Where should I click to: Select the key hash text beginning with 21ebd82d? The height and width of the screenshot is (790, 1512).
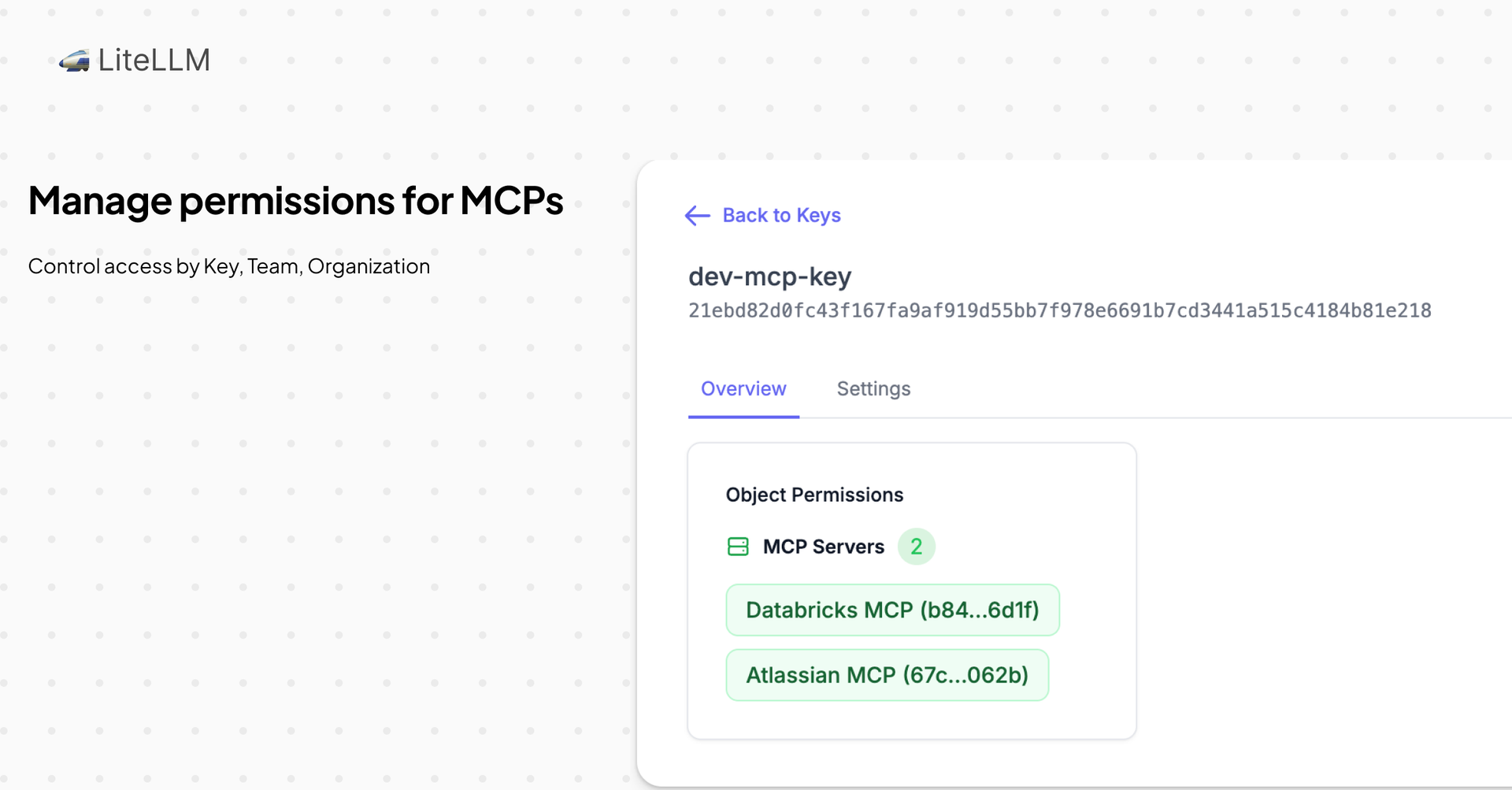point(1059,310)
